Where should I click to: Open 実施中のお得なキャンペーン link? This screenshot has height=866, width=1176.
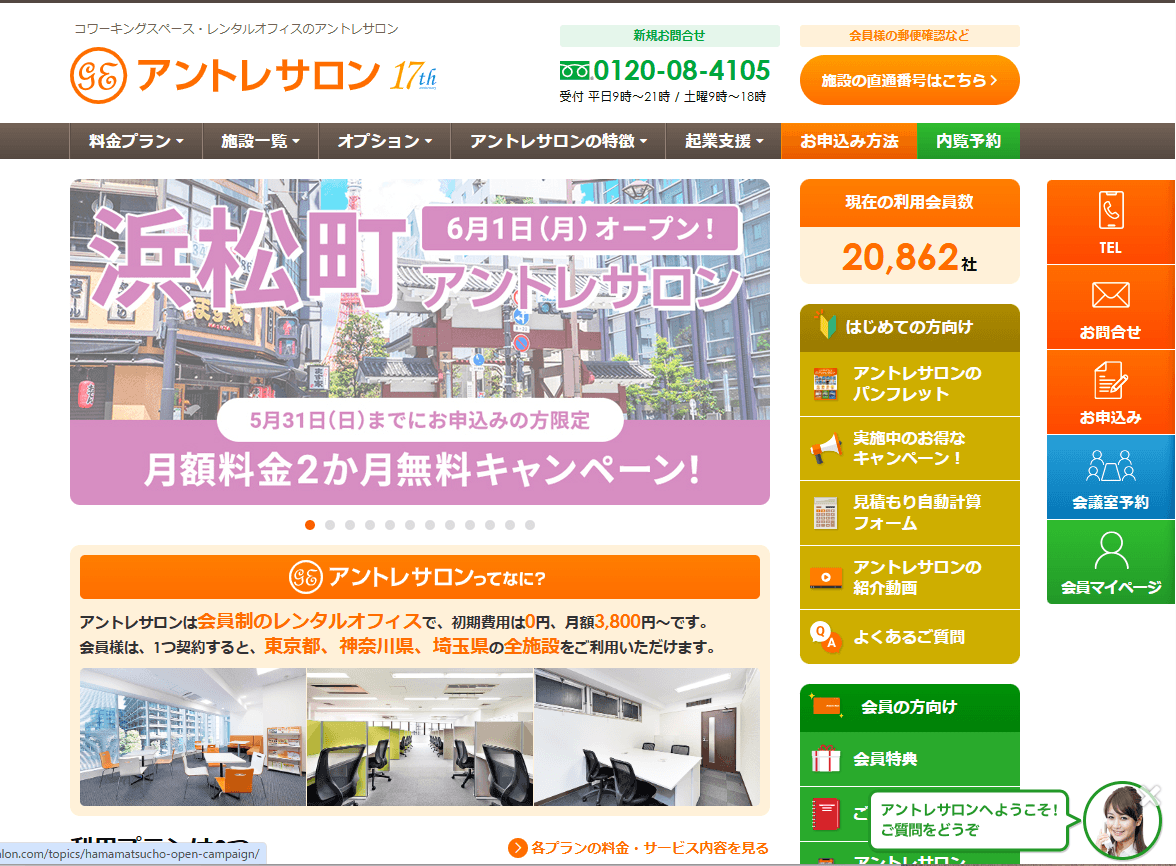(x=910, y=448)
